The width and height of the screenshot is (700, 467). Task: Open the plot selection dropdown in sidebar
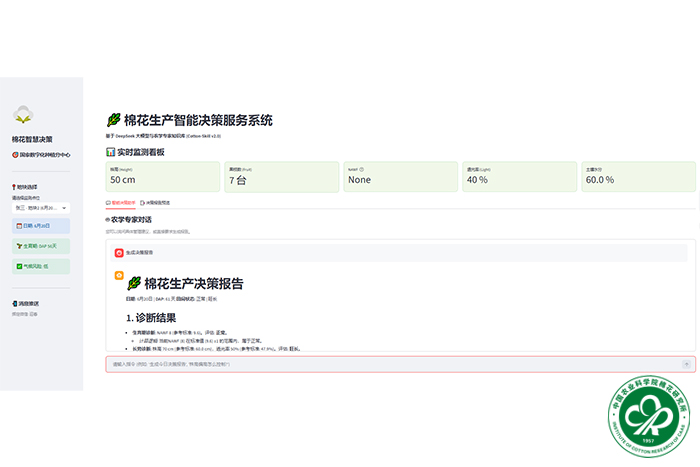(x=41, y=207)
